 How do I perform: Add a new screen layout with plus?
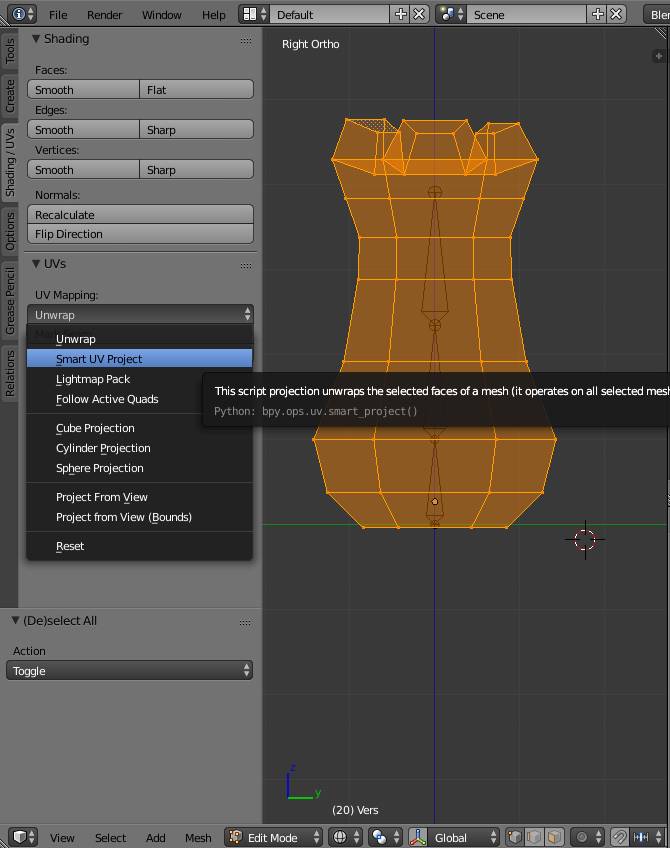click(400, 14)
